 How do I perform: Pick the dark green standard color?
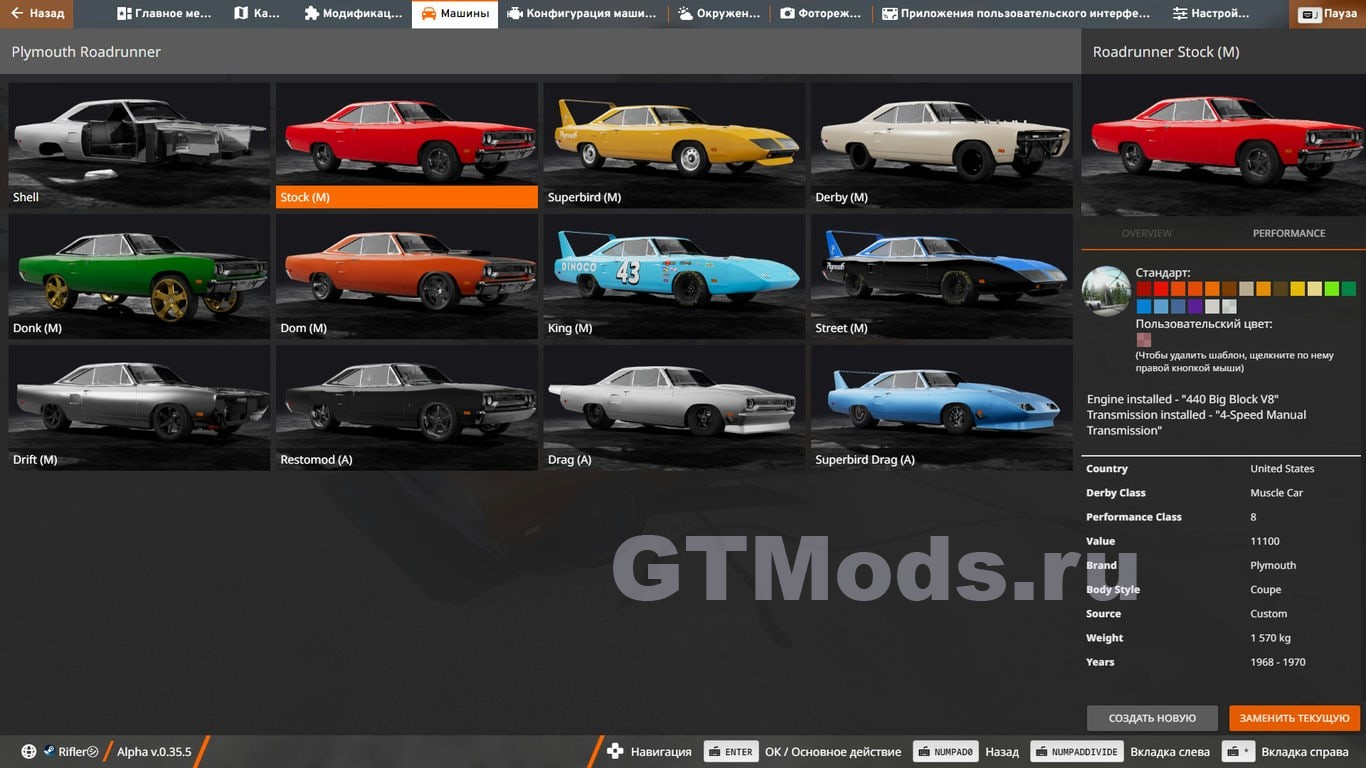pyautogui.click(x=1349, y=289)
